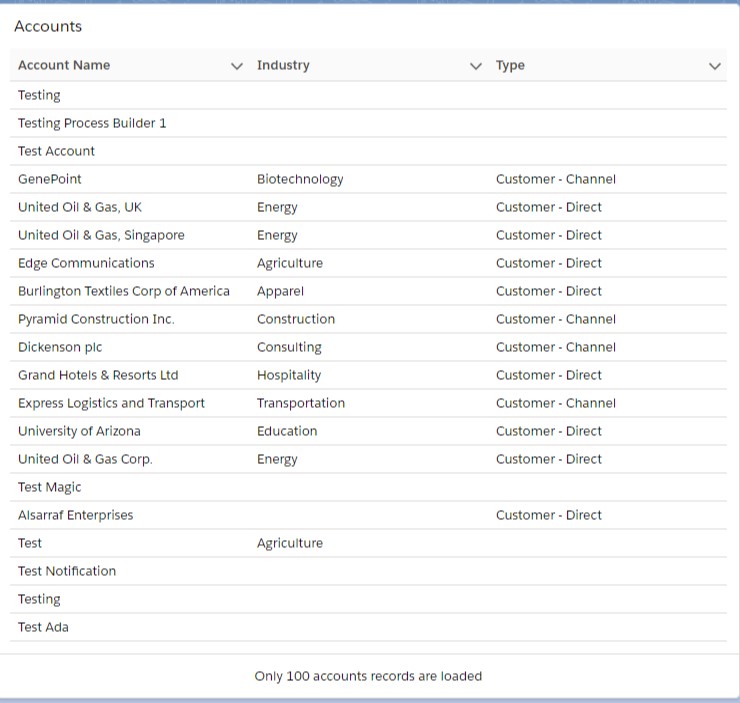
Task: Click 'Only 100 accounts records are loaded' message
Action: pyautogui.click(x=368, y=676)
